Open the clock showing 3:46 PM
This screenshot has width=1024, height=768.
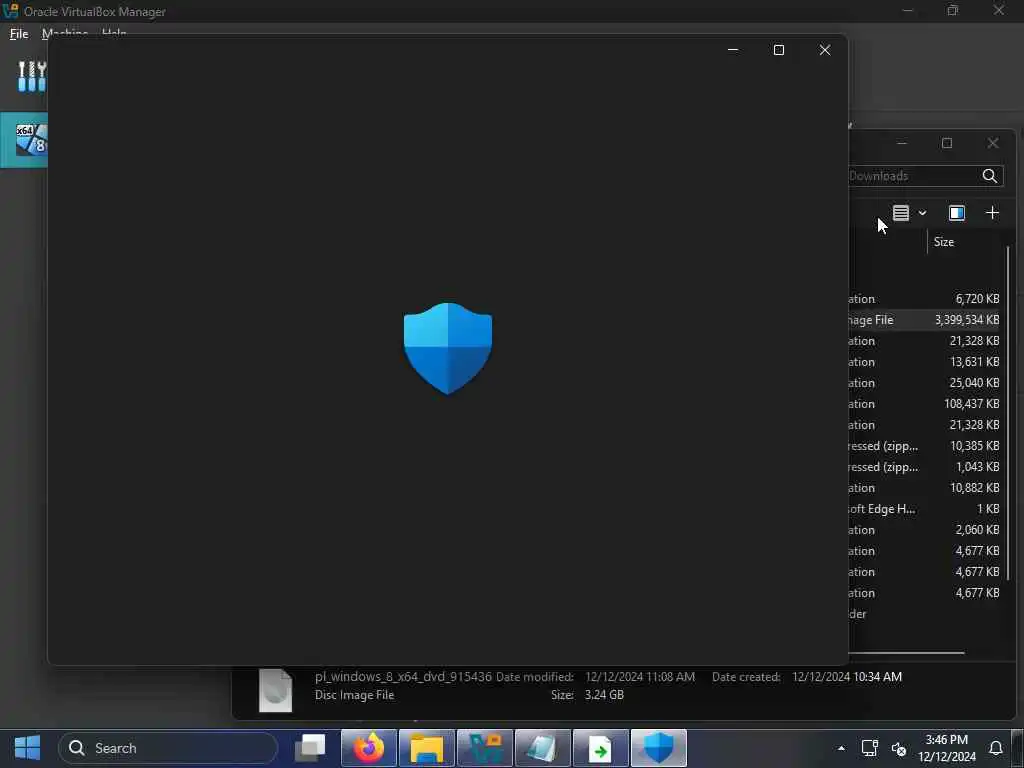click(946, 748)
